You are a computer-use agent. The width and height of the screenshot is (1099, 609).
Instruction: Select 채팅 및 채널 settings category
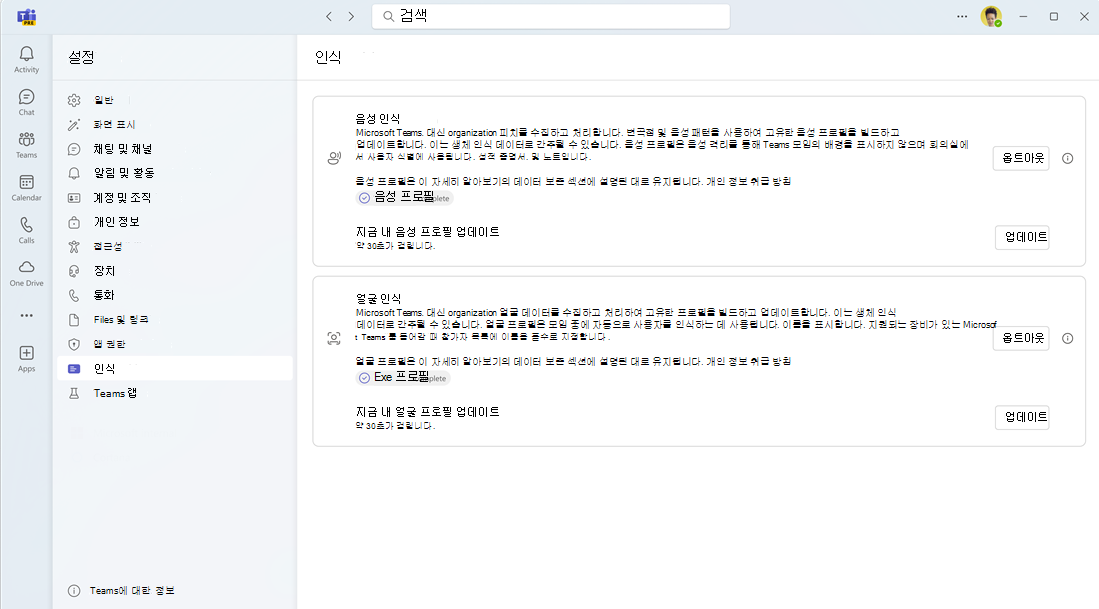175,149
